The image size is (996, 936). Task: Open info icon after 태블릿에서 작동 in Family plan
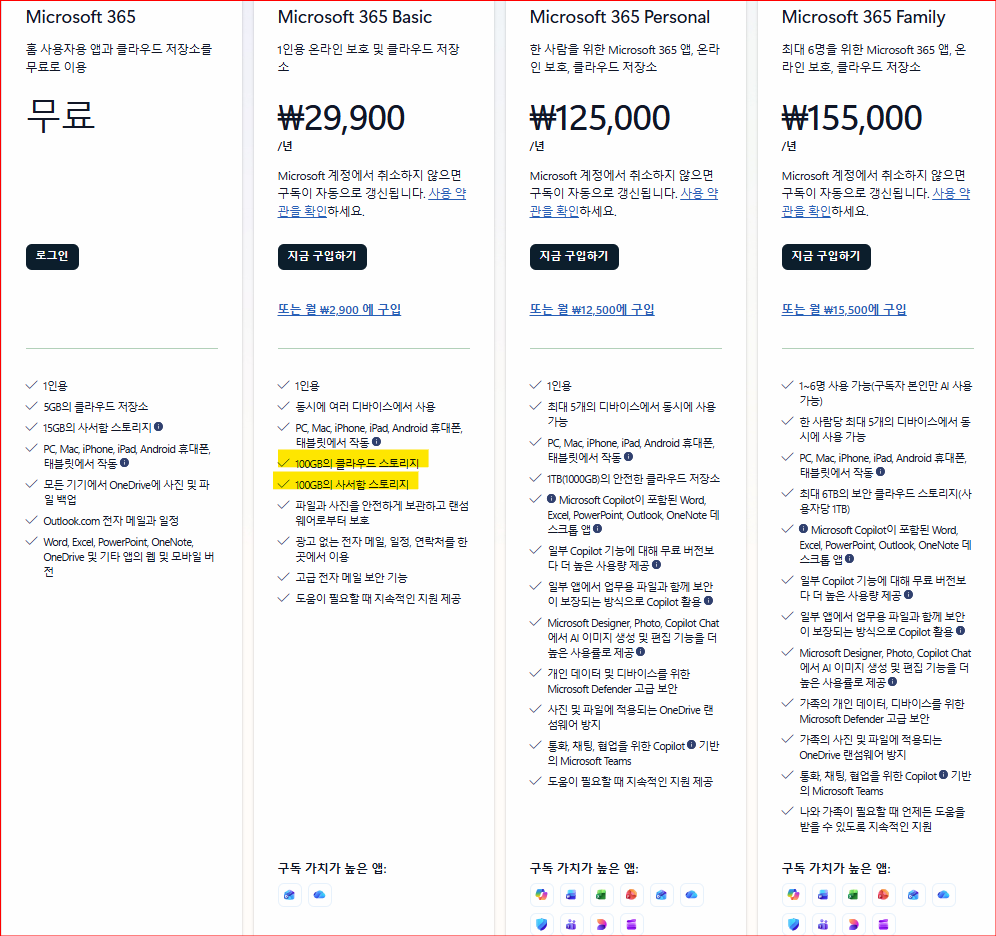coord(880,471)
